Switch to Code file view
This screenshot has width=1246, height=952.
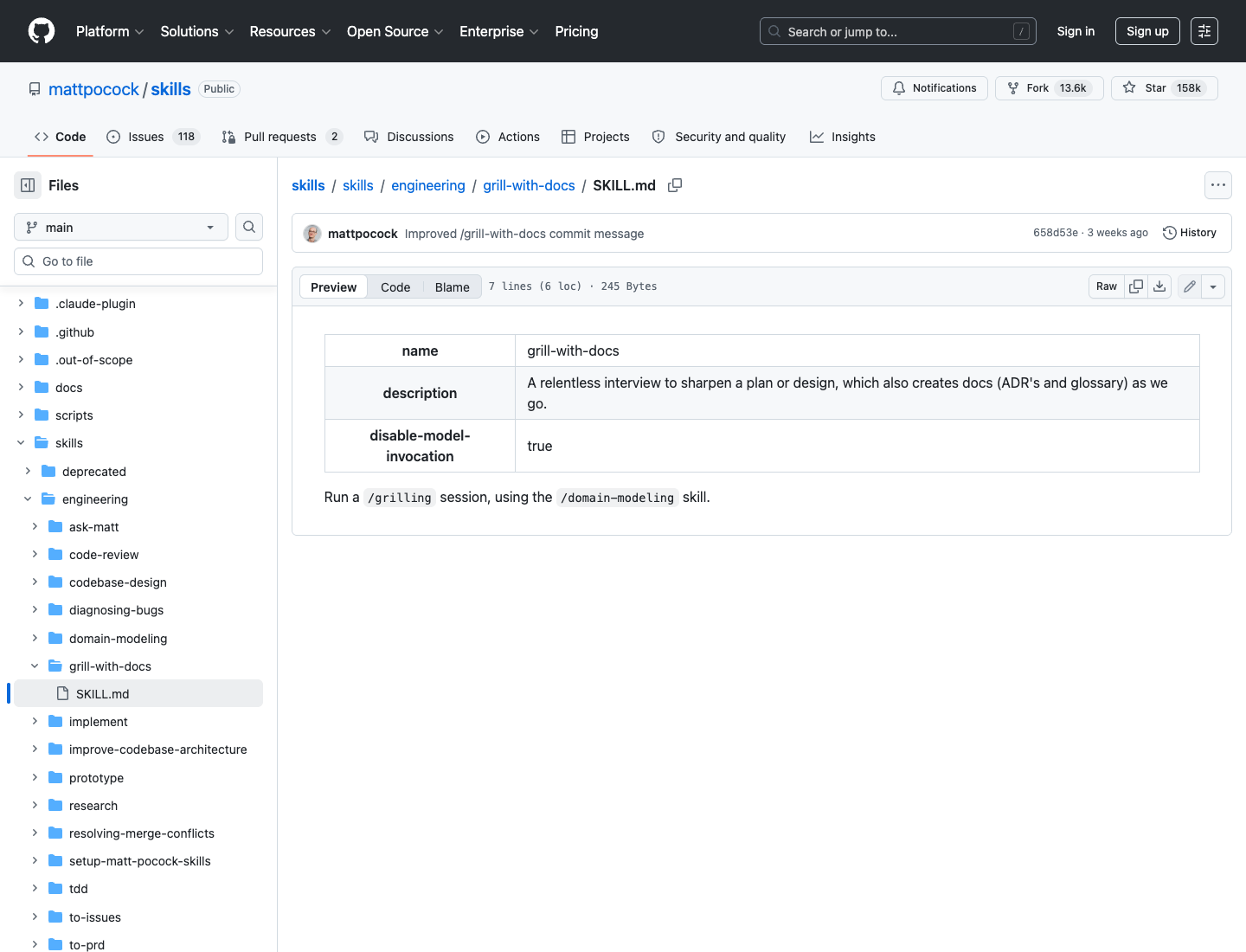click(395, 287)
